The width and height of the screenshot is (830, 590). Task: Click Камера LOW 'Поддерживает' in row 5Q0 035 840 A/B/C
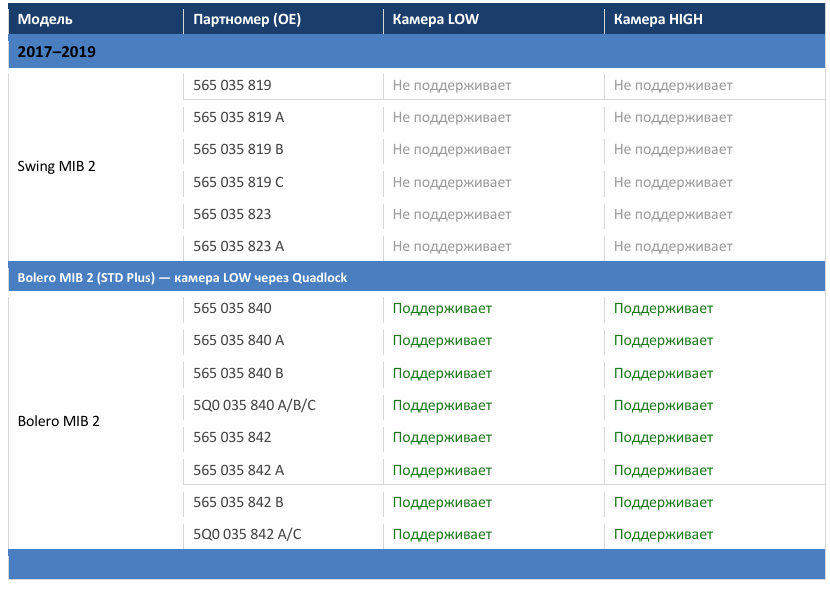(x=442, y=405)
